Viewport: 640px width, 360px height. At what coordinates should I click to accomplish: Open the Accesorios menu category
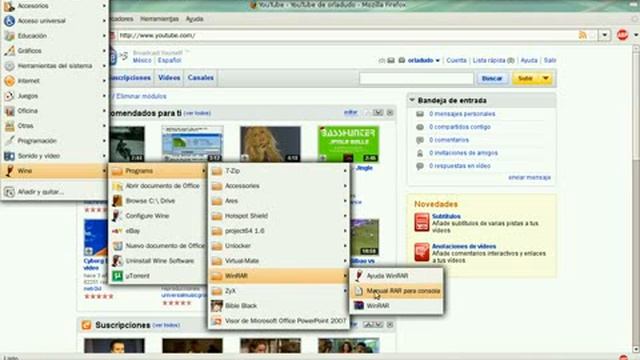pyautogui.click(x=55, y=6)
